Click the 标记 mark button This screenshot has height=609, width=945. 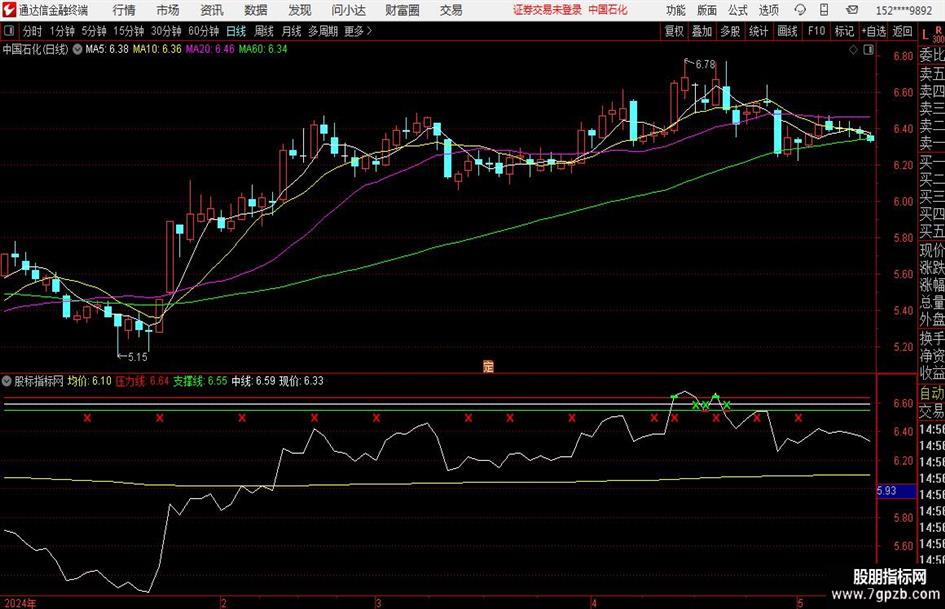tap(844, 31)
